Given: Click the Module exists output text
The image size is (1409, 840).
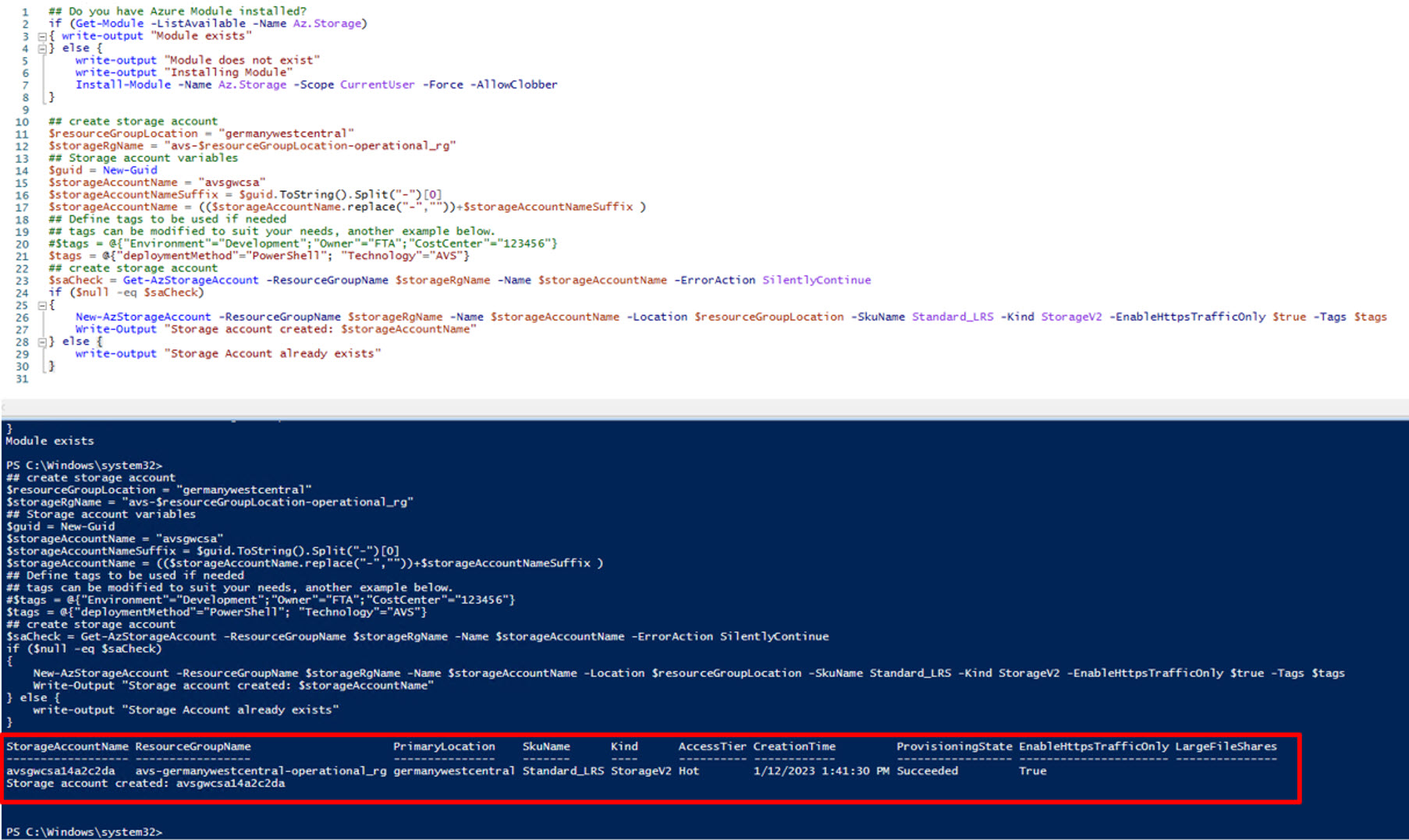Looking at the screenshot, I should point(49,440).
